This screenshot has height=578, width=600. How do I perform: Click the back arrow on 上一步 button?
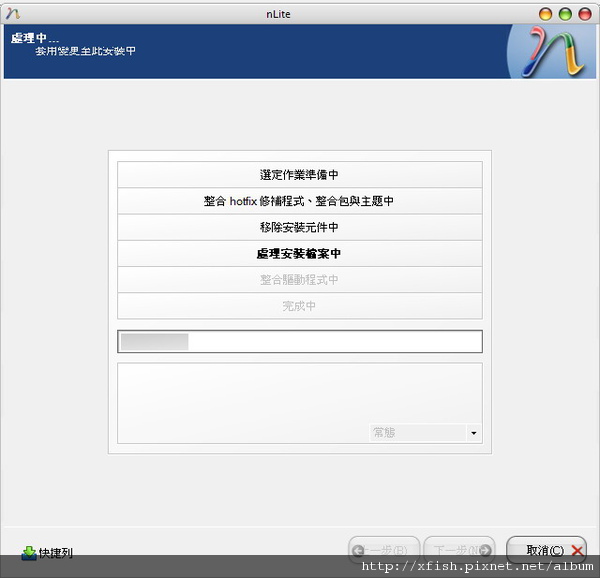(358, 550)
